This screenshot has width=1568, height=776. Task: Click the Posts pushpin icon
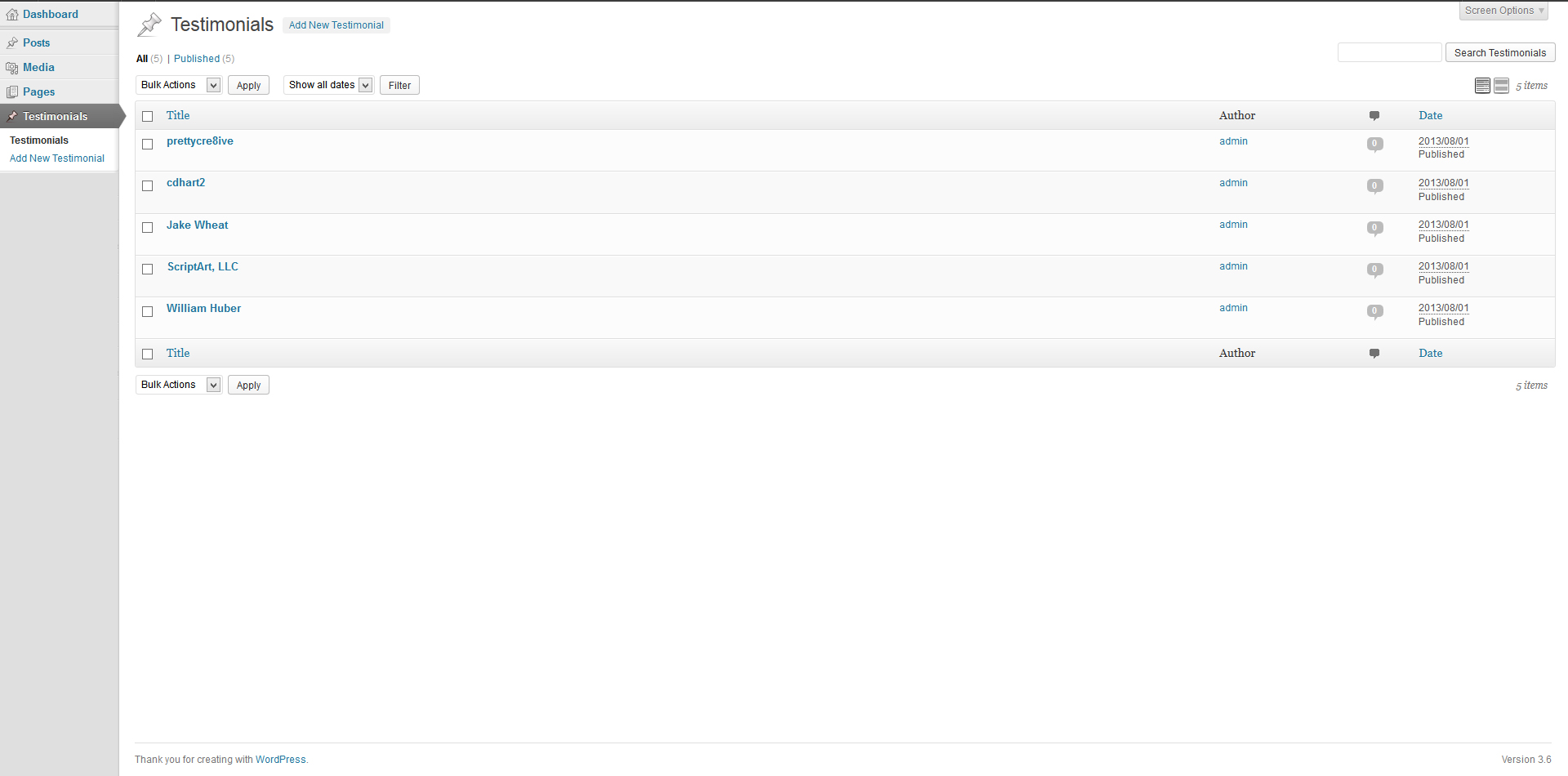[x=12, y=43]
